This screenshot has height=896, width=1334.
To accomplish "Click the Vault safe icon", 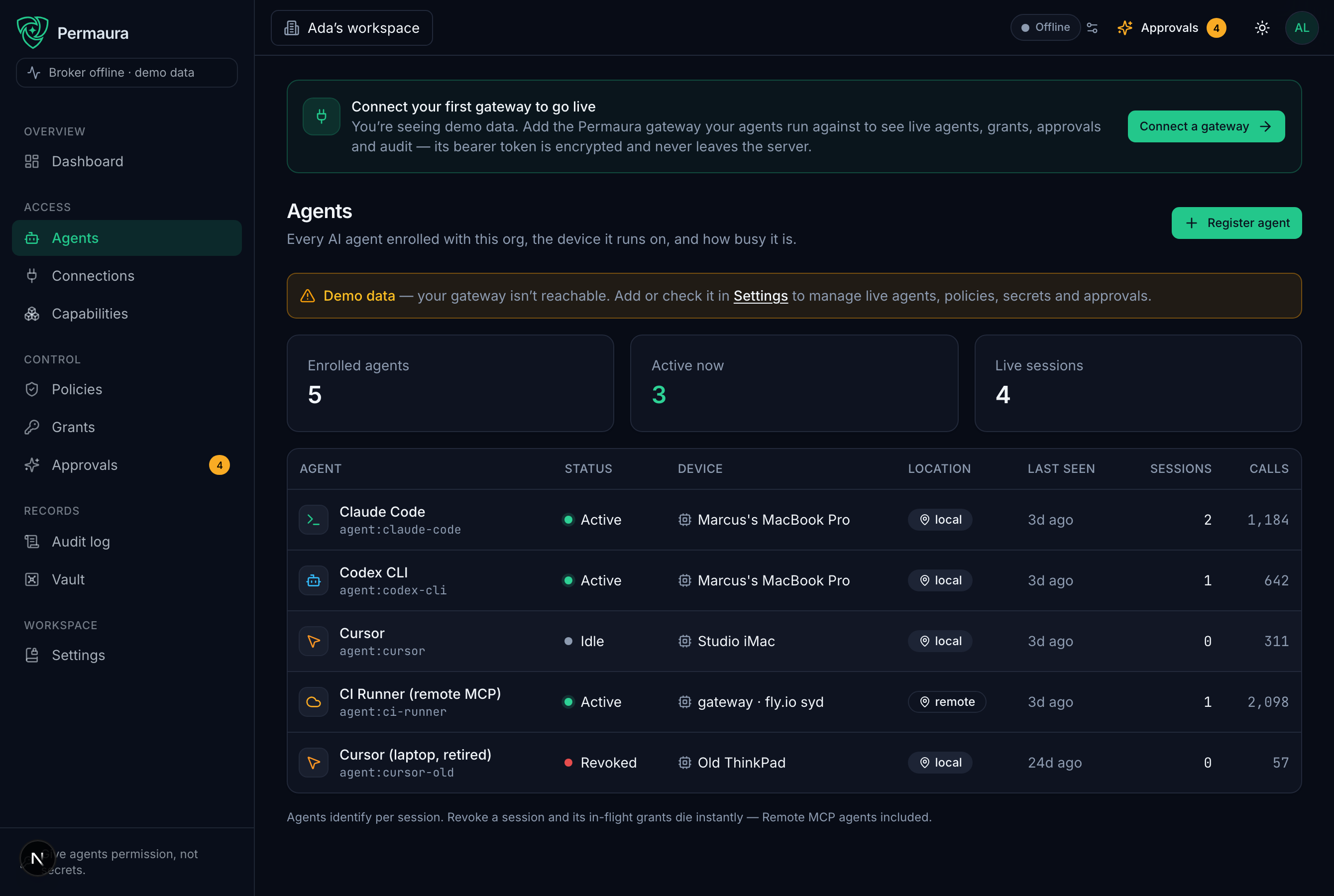I will (x=32, y=579).
